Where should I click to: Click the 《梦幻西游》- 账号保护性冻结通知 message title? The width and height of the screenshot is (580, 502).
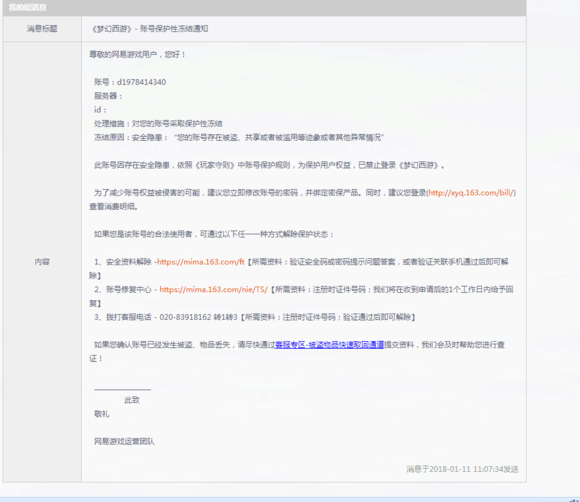[x=149, y=28]
